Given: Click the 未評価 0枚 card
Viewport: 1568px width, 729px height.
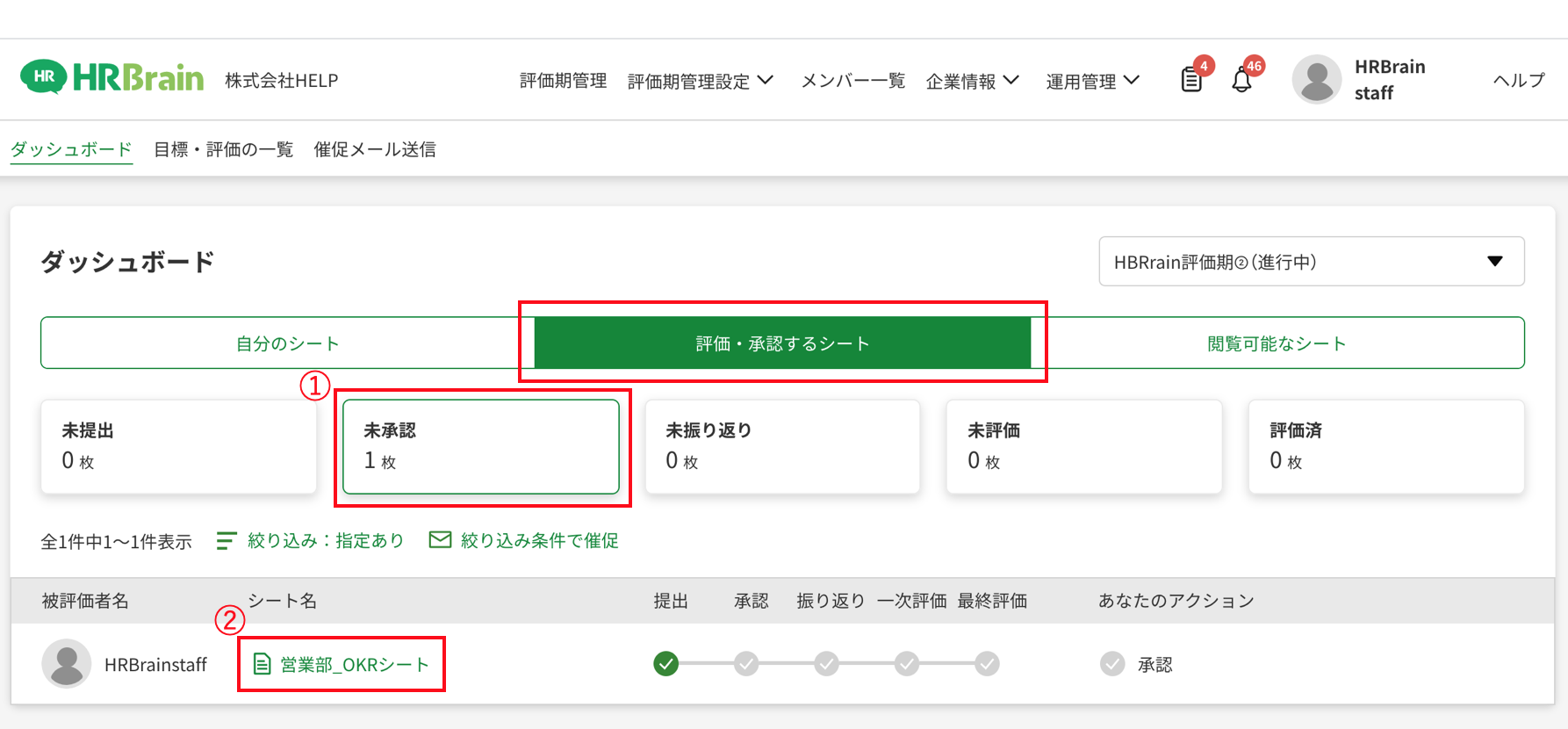Looking at the screenshot, I should [x=1084, y=446].
